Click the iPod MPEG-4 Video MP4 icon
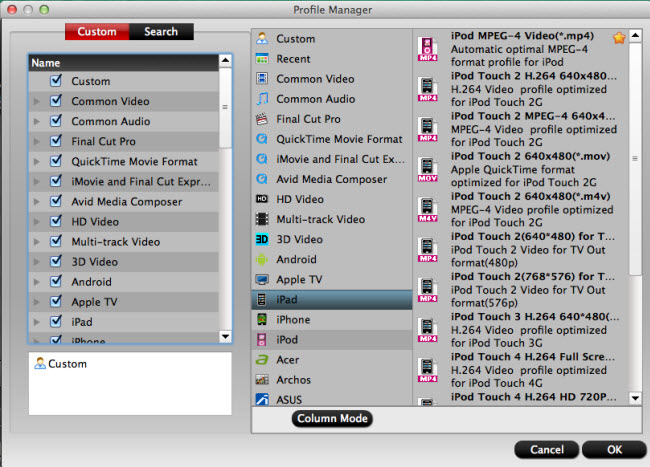This screenshot has height=467, width=650. [427, 49]
